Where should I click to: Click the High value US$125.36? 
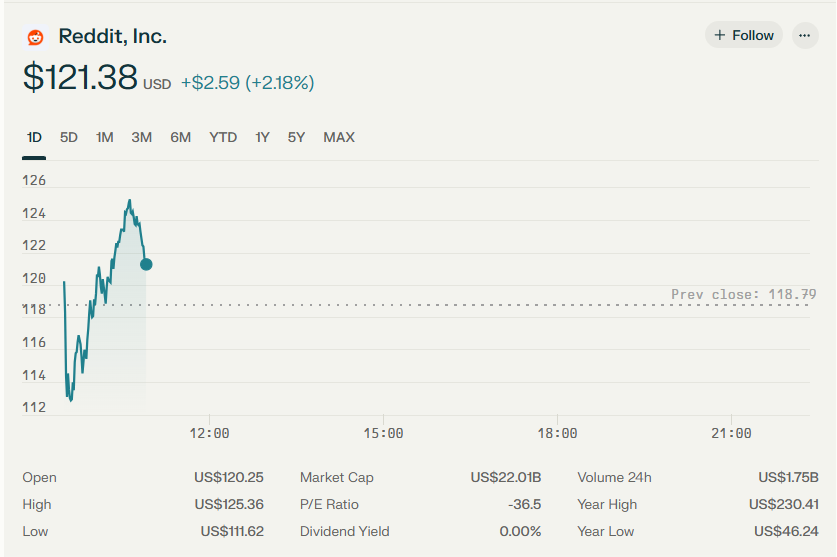(x=229, y=505)
